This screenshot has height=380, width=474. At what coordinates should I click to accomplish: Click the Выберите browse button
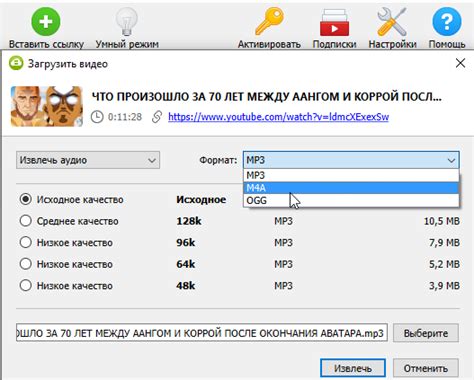(x=426, y=333)
